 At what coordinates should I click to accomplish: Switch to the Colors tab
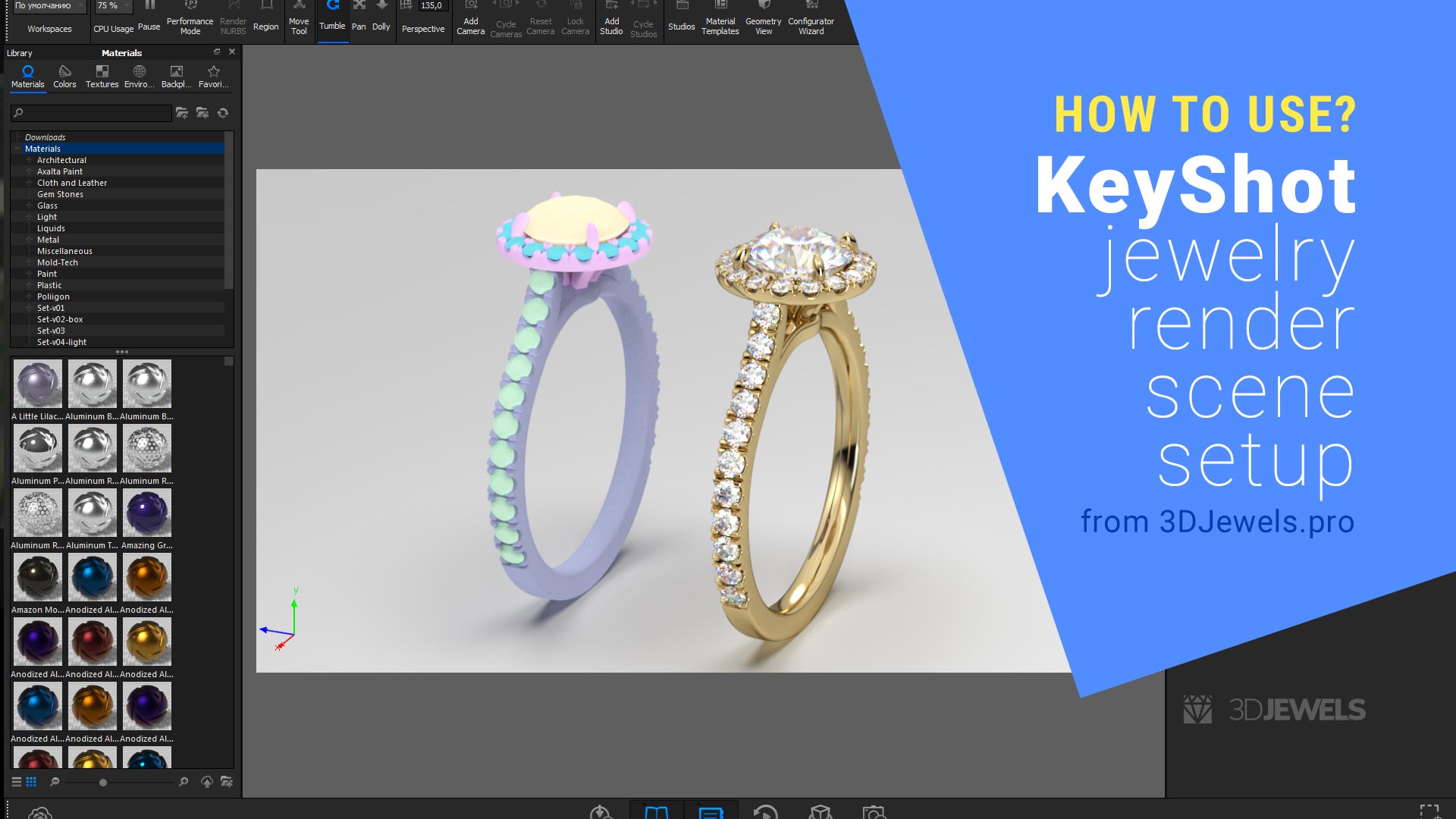point(64,76)
